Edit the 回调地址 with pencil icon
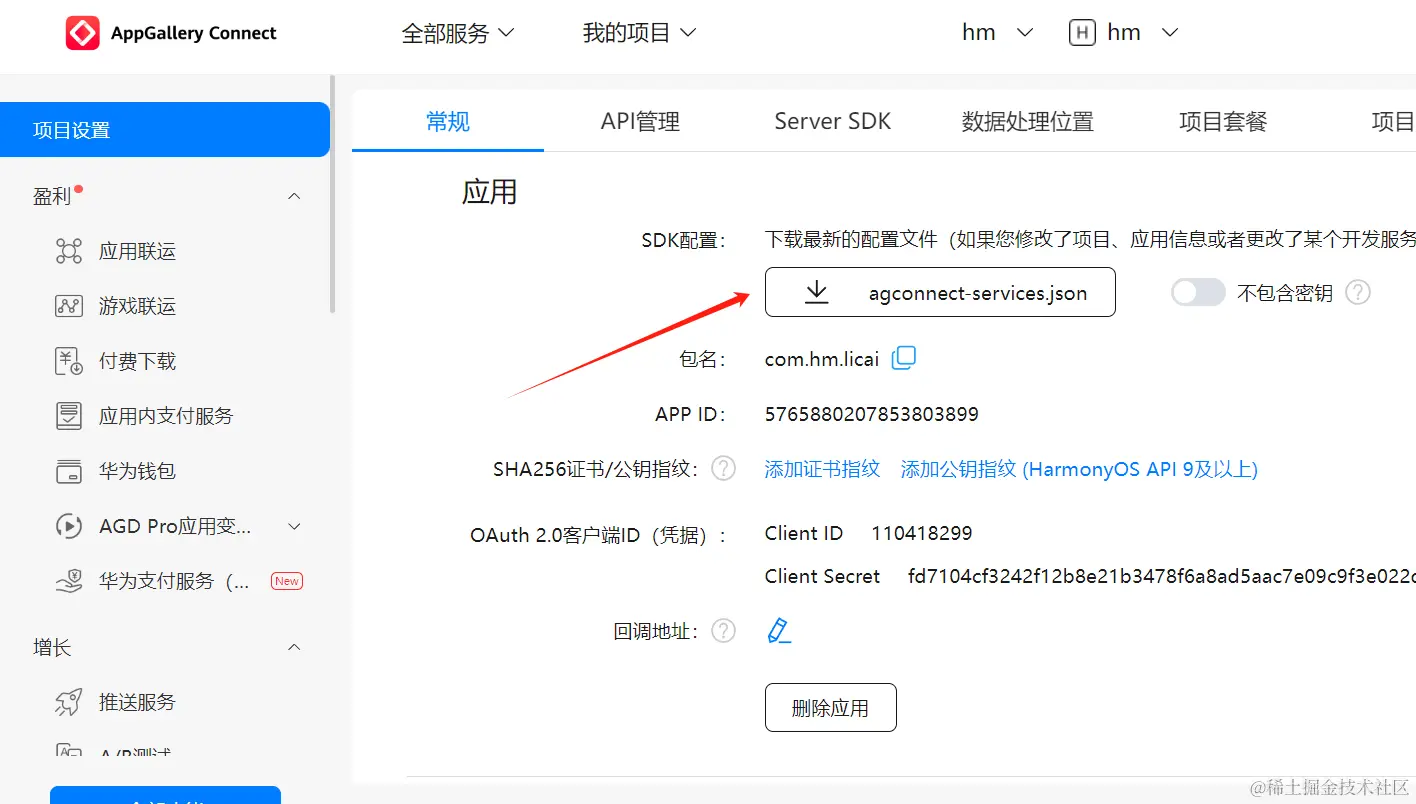Viewport: 1416px width, 804px height. click(779, 630)
